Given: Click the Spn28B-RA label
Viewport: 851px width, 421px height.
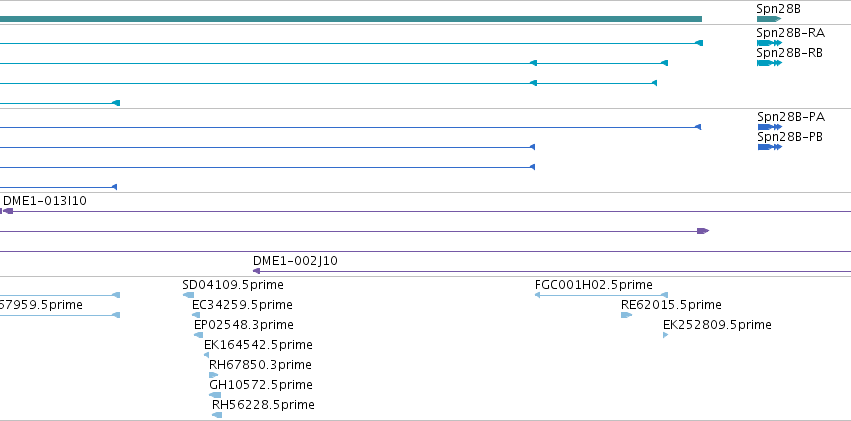Looking at the screenshot, I should 790,33.
